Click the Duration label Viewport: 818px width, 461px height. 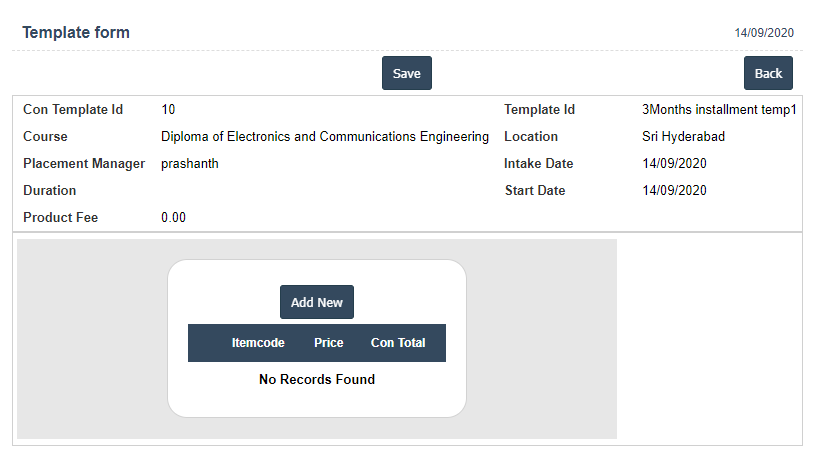[x=50, y=191]
